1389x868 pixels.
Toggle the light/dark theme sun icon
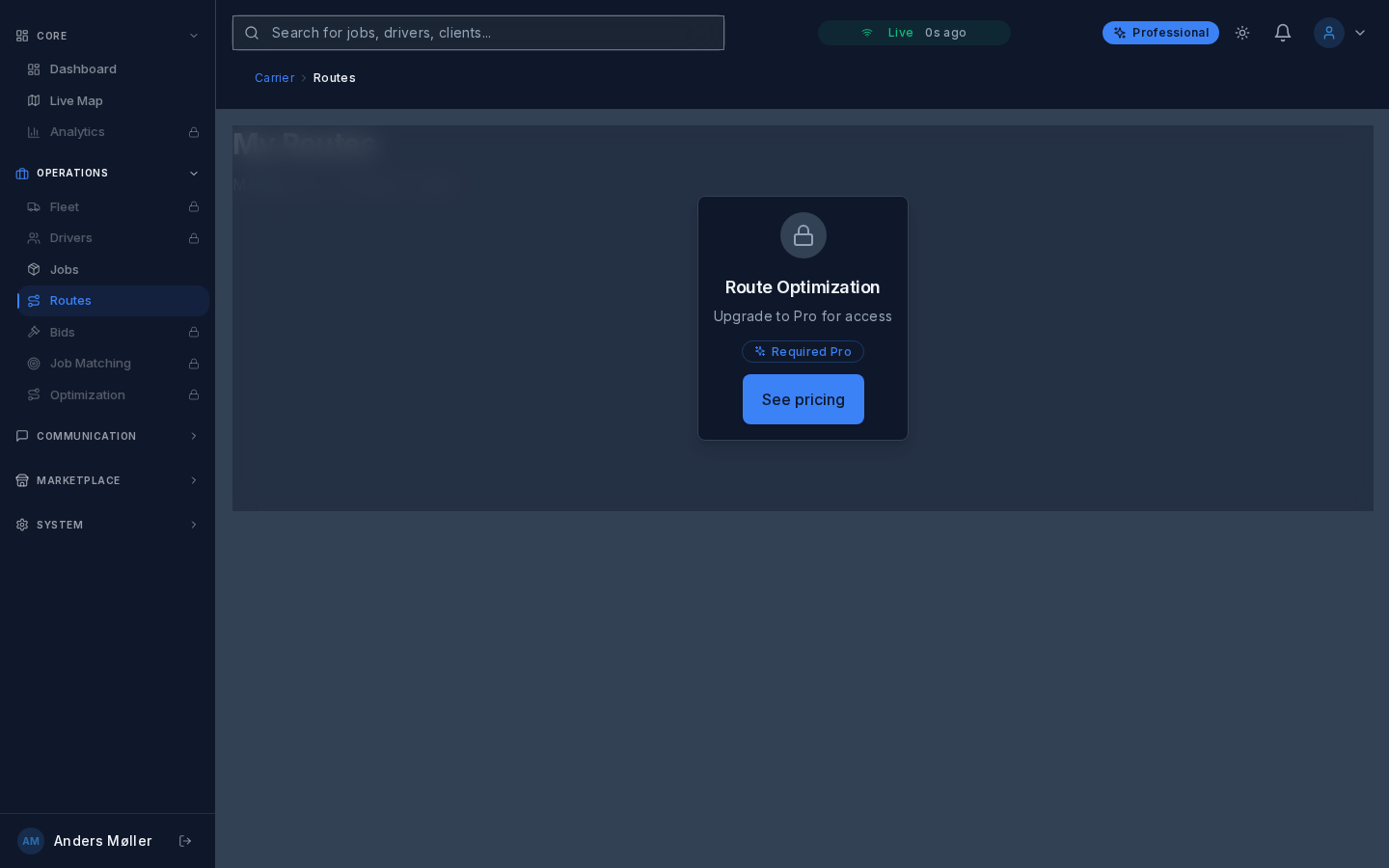coord(1242,33)
